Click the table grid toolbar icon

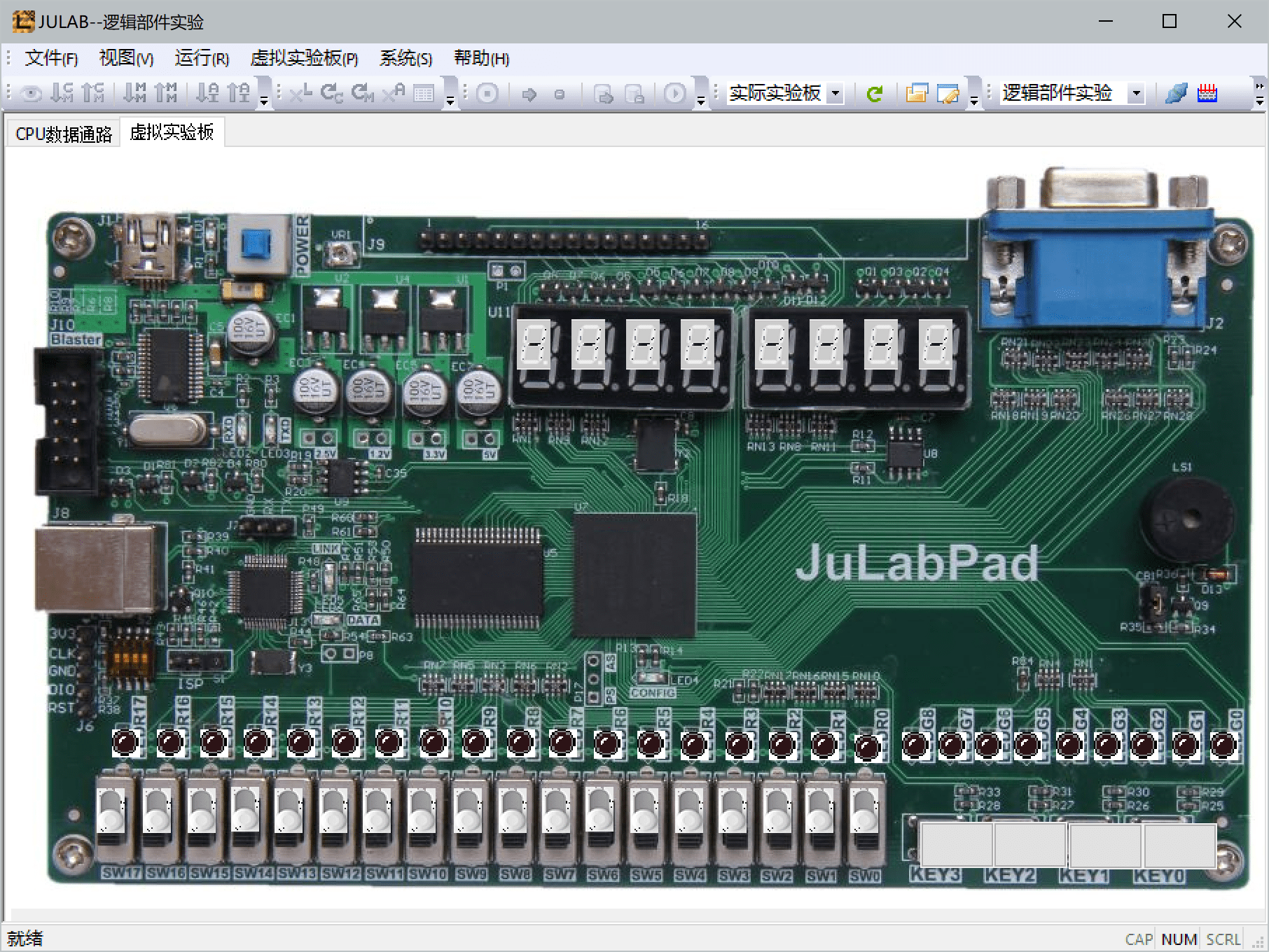[x=424, y=93]
